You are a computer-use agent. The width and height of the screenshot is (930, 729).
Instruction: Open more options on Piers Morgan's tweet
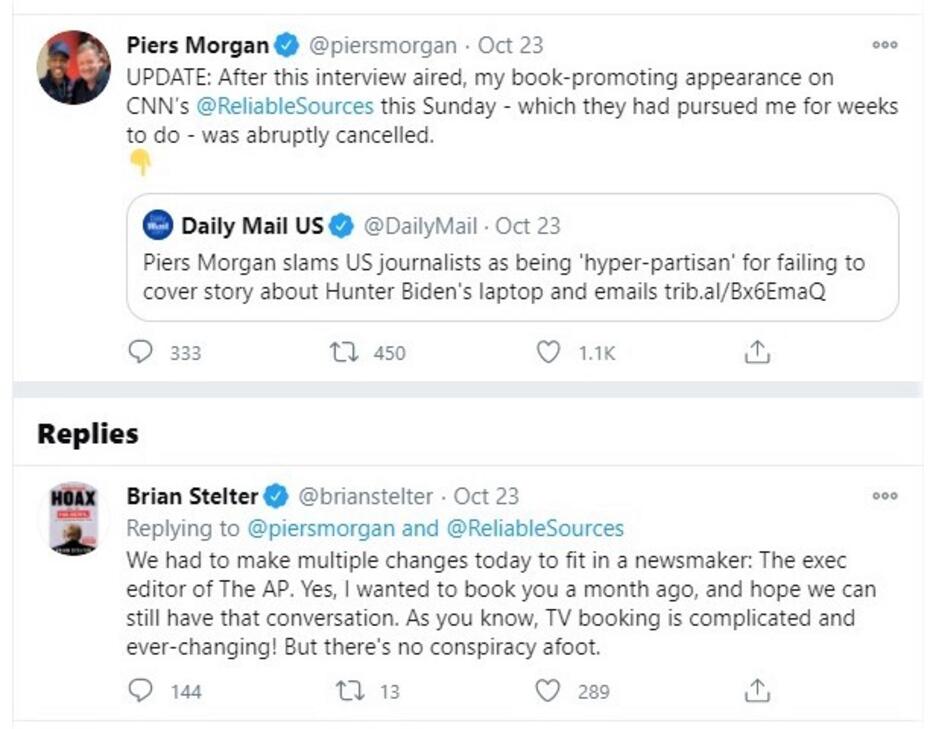885,45
